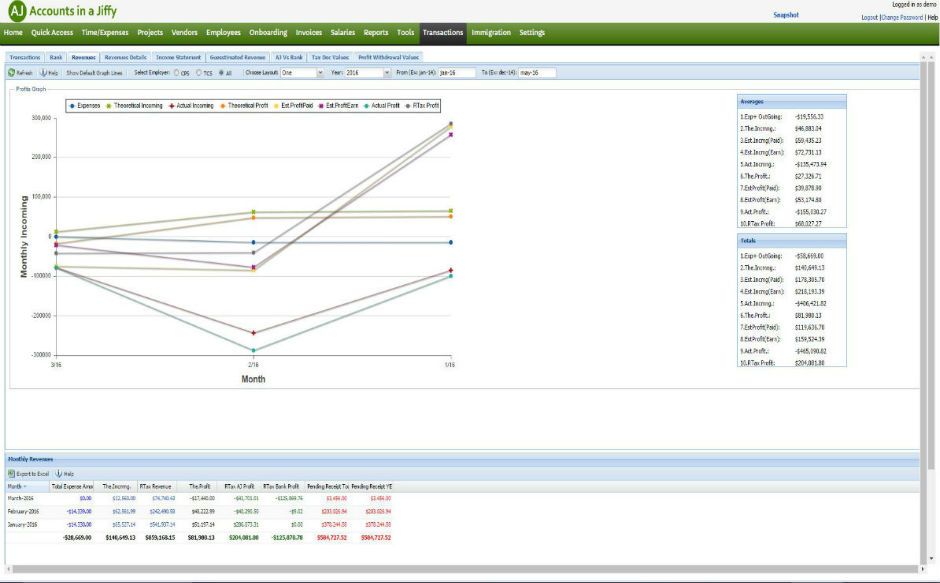This screenshot has height=583, width=940.
Task: Switch to the Tax Doc Values tab
Action: 330,57
